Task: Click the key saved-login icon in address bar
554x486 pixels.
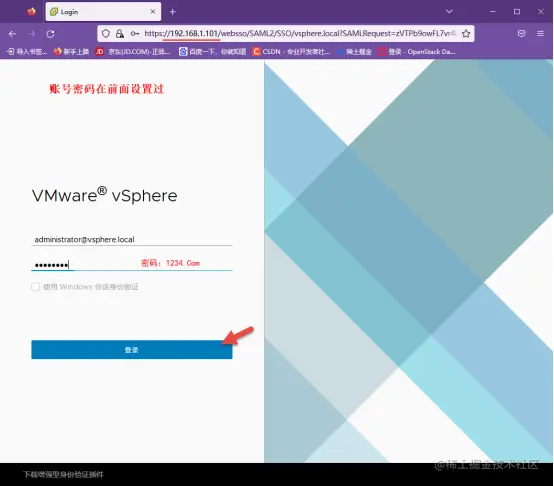Action: coord(135,34)
